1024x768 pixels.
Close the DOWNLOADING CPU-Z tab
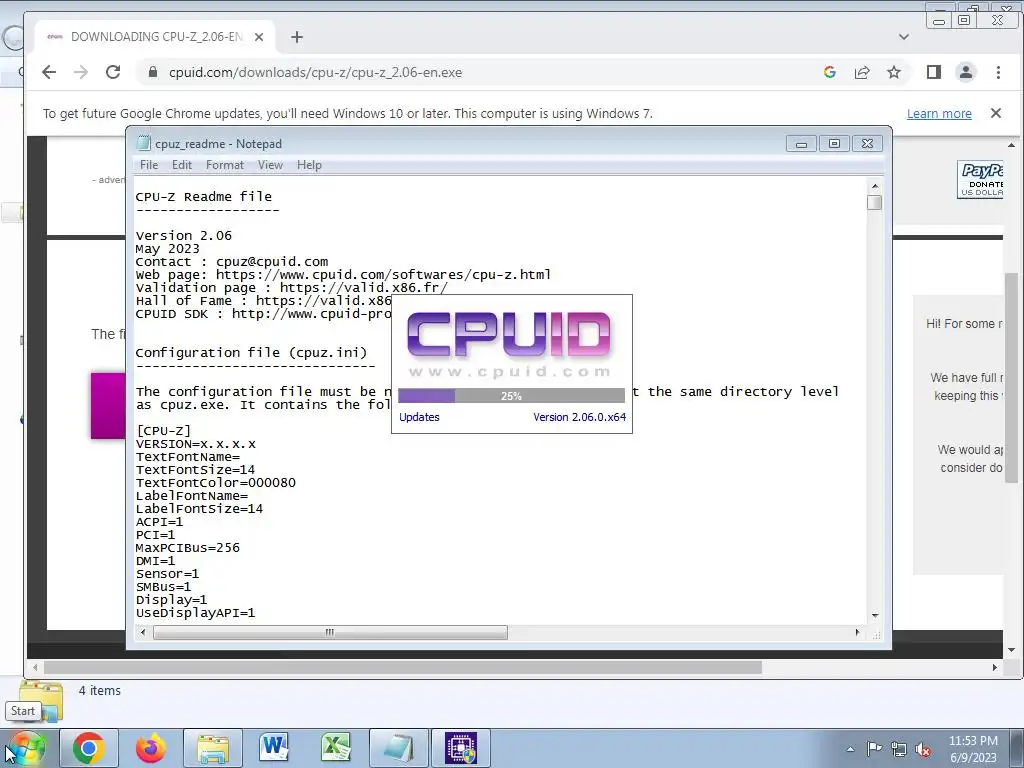pos(259,37)
